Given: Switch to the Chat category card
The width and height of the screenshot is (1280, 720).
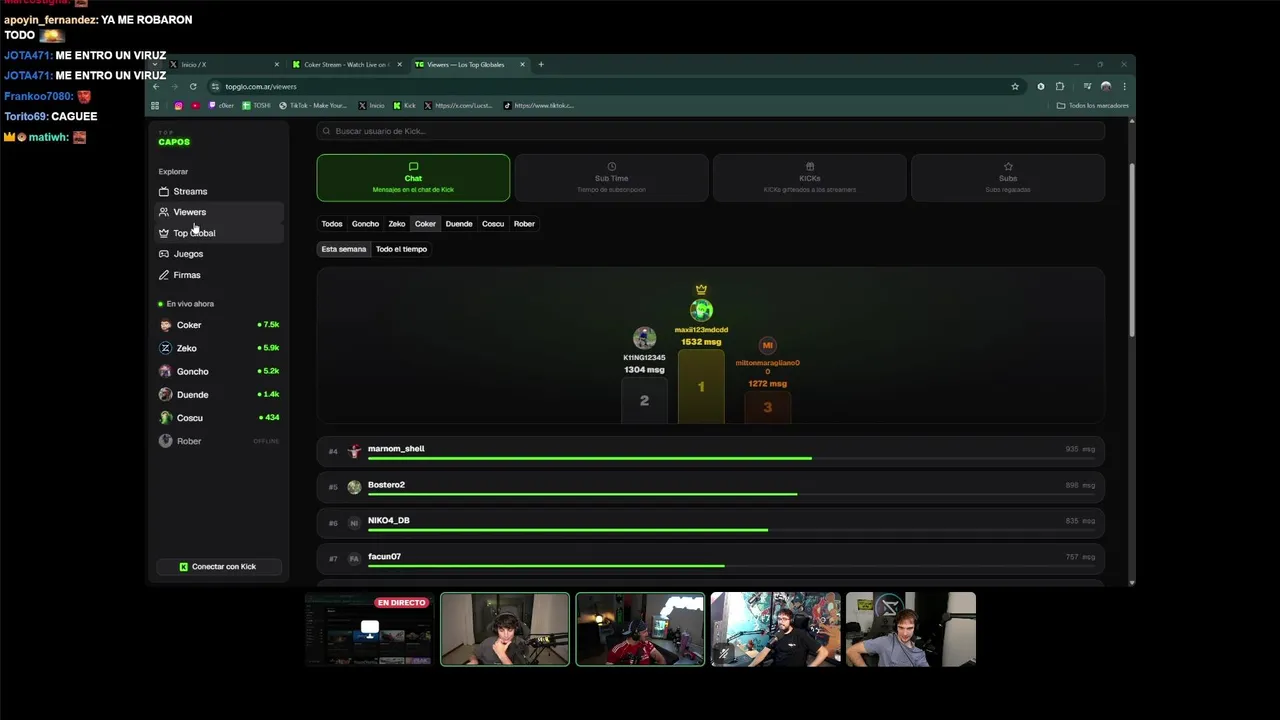Looking at the screenshot, I should tap(413, 177).
